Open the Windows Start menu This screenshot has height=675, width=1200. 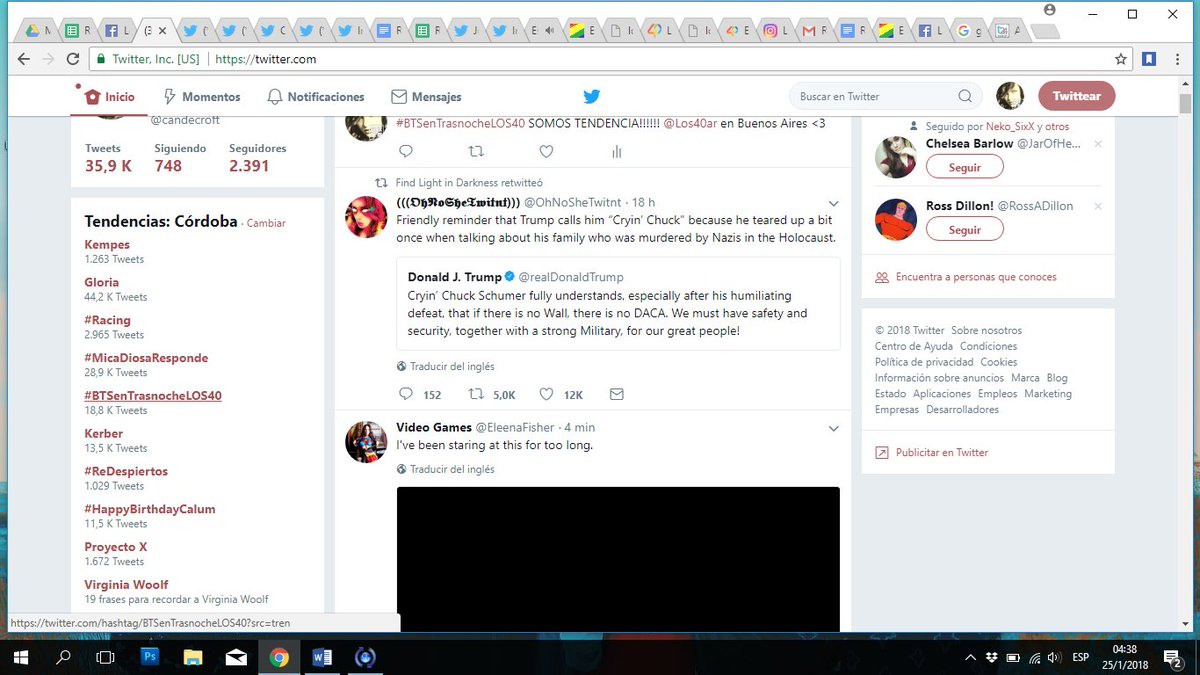[x=21, y=657]
